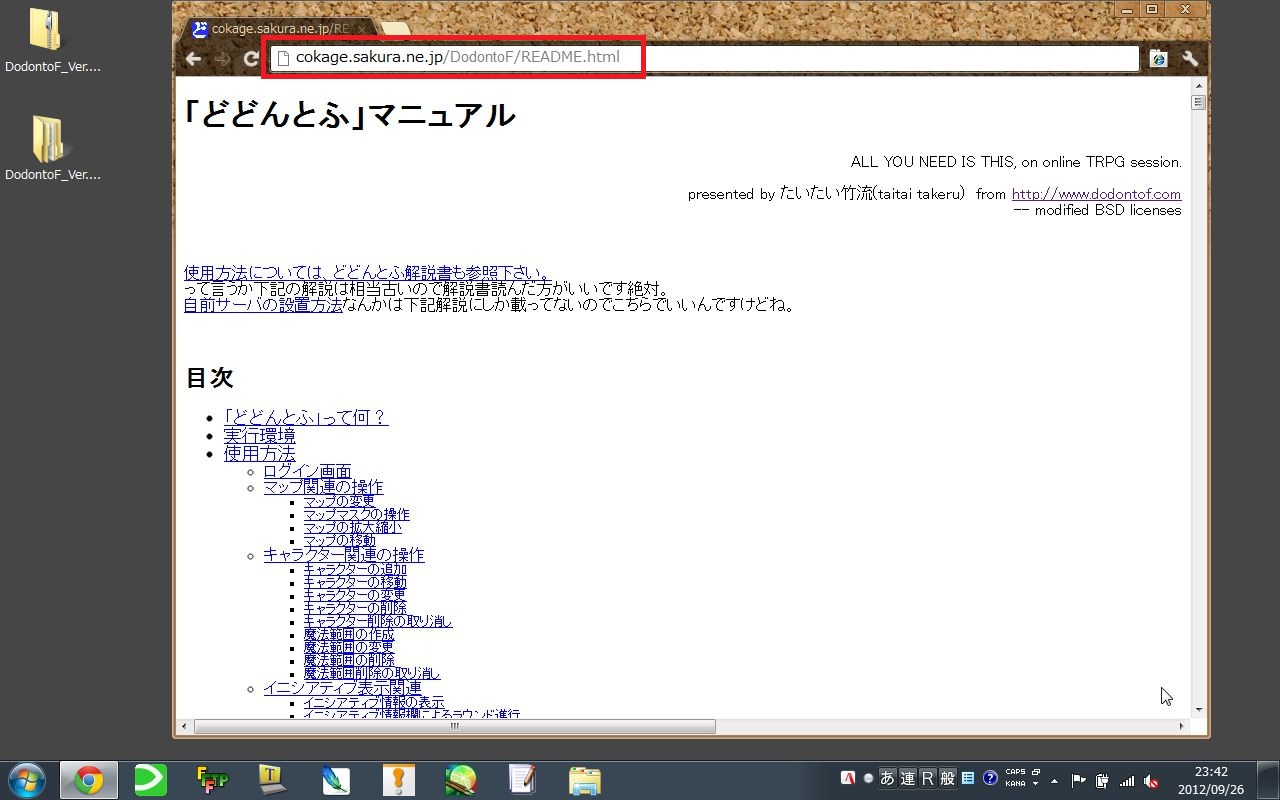Open the 魔法範囲削除の取り消し link

tap(372, 673)
